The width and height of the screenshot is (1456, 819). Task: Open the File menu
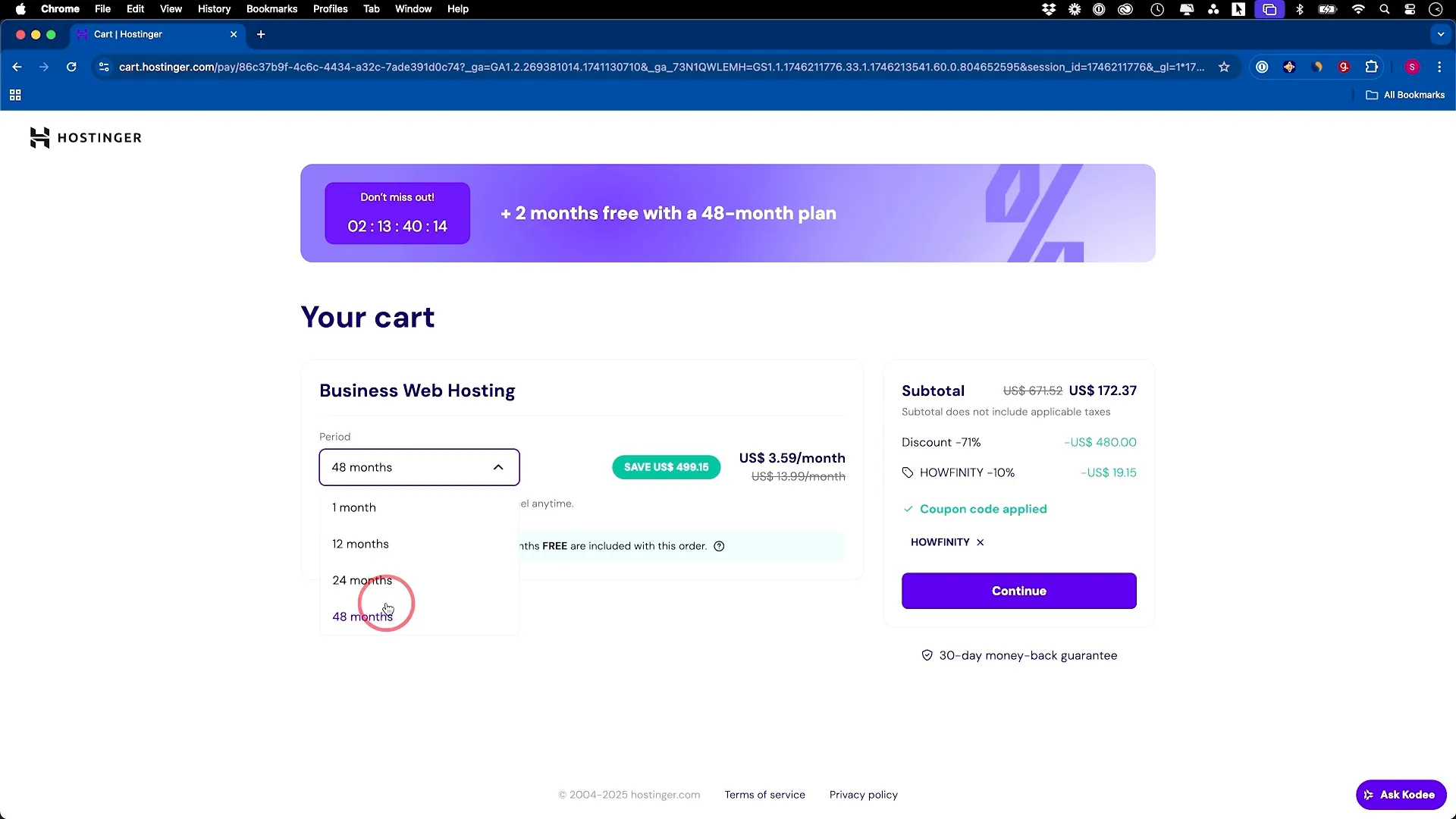pyautogui.click(x=102, y=9)
